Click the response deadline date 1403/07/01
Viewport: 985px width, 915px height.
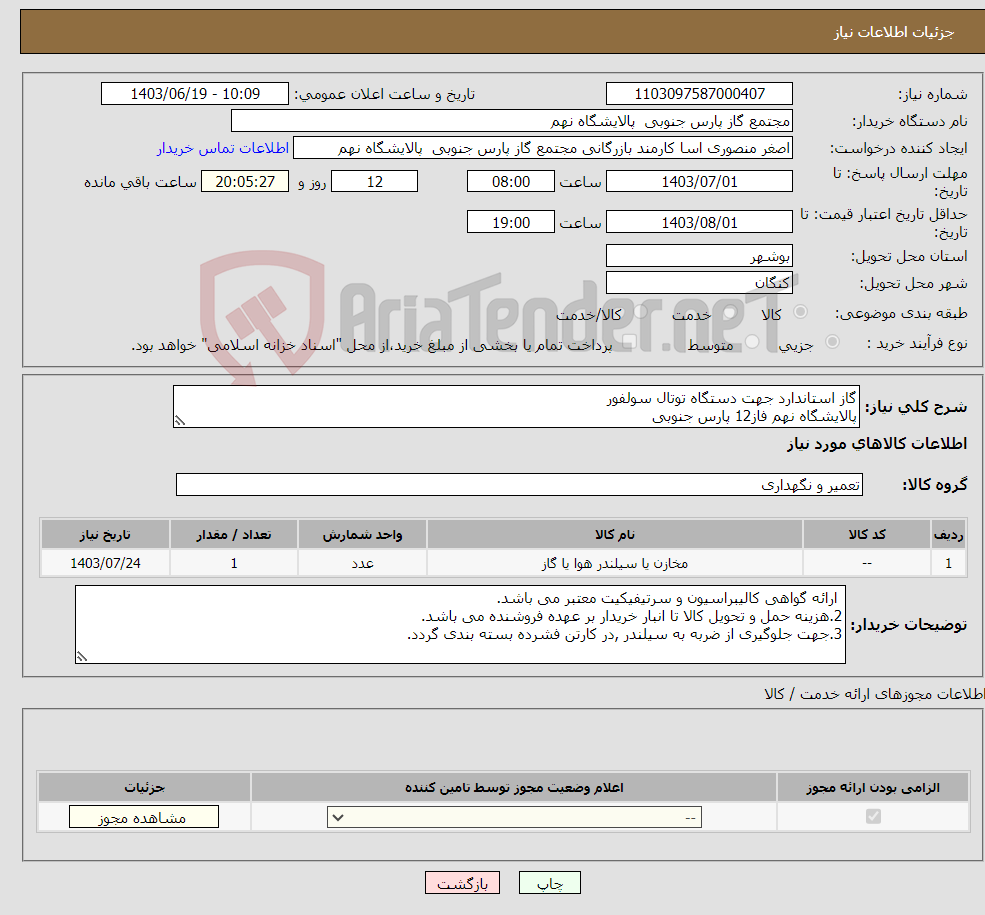699,181
